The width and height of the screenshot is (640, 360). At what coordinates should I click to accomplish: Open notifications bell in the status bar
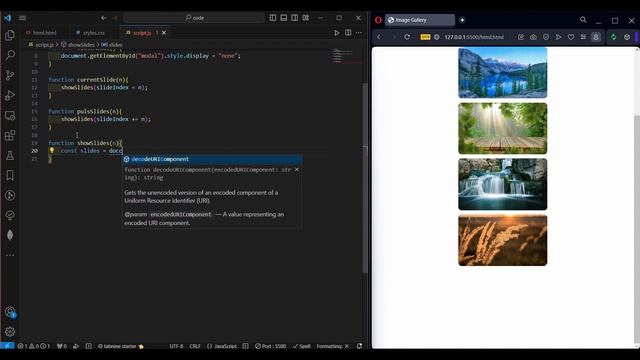359,346
